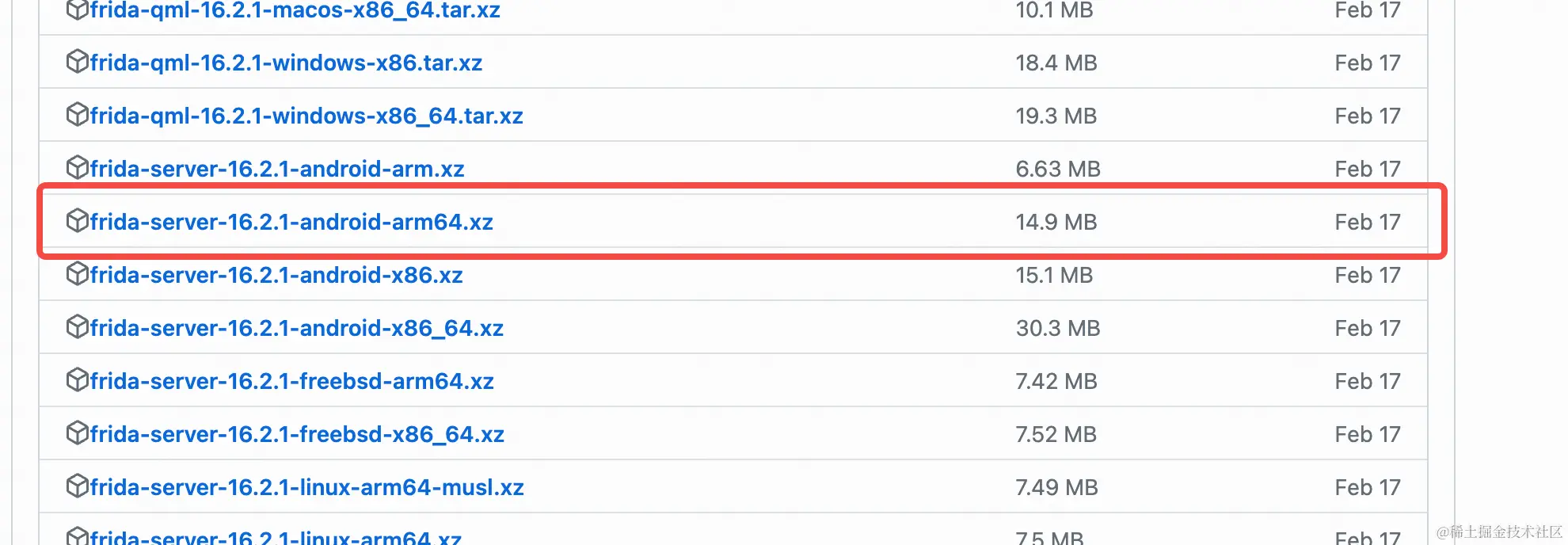Download frida-server-16.2.1-linux-arm64-musl.xz
This screenshot has width=1568, height=545.
coord(307,487)
